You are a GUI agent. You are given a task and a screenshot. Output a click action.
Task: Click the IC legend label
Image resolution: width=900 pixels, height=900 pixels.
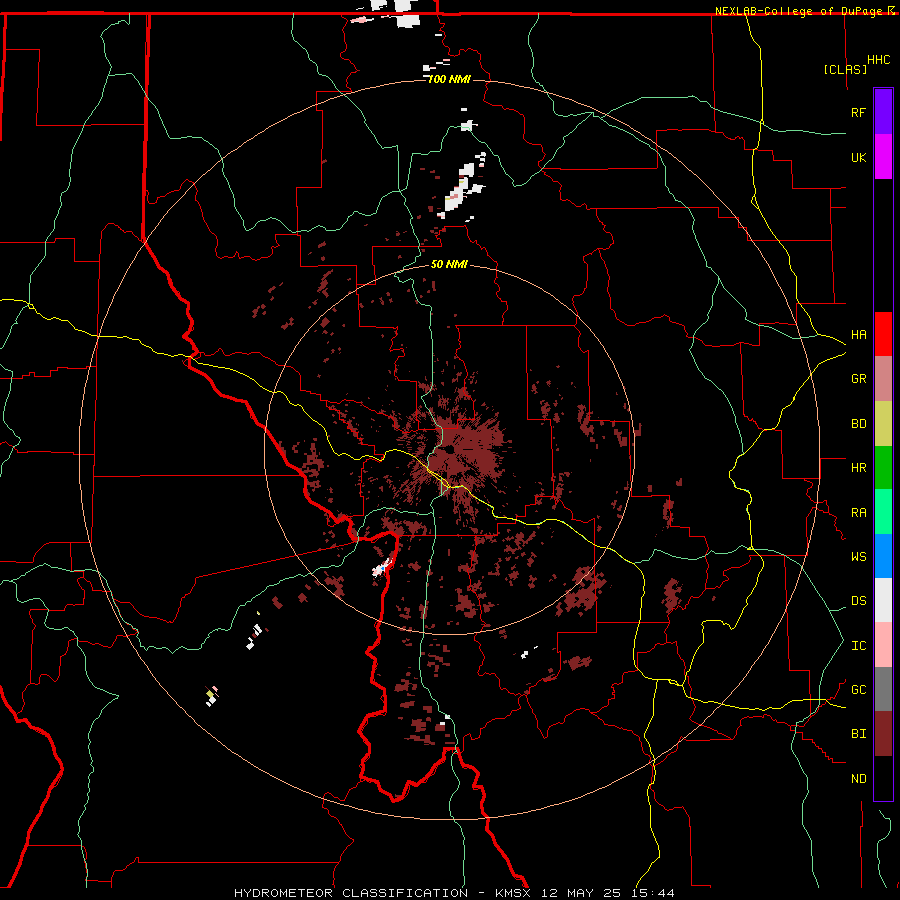pyautogui.click(x=858, y=646)
